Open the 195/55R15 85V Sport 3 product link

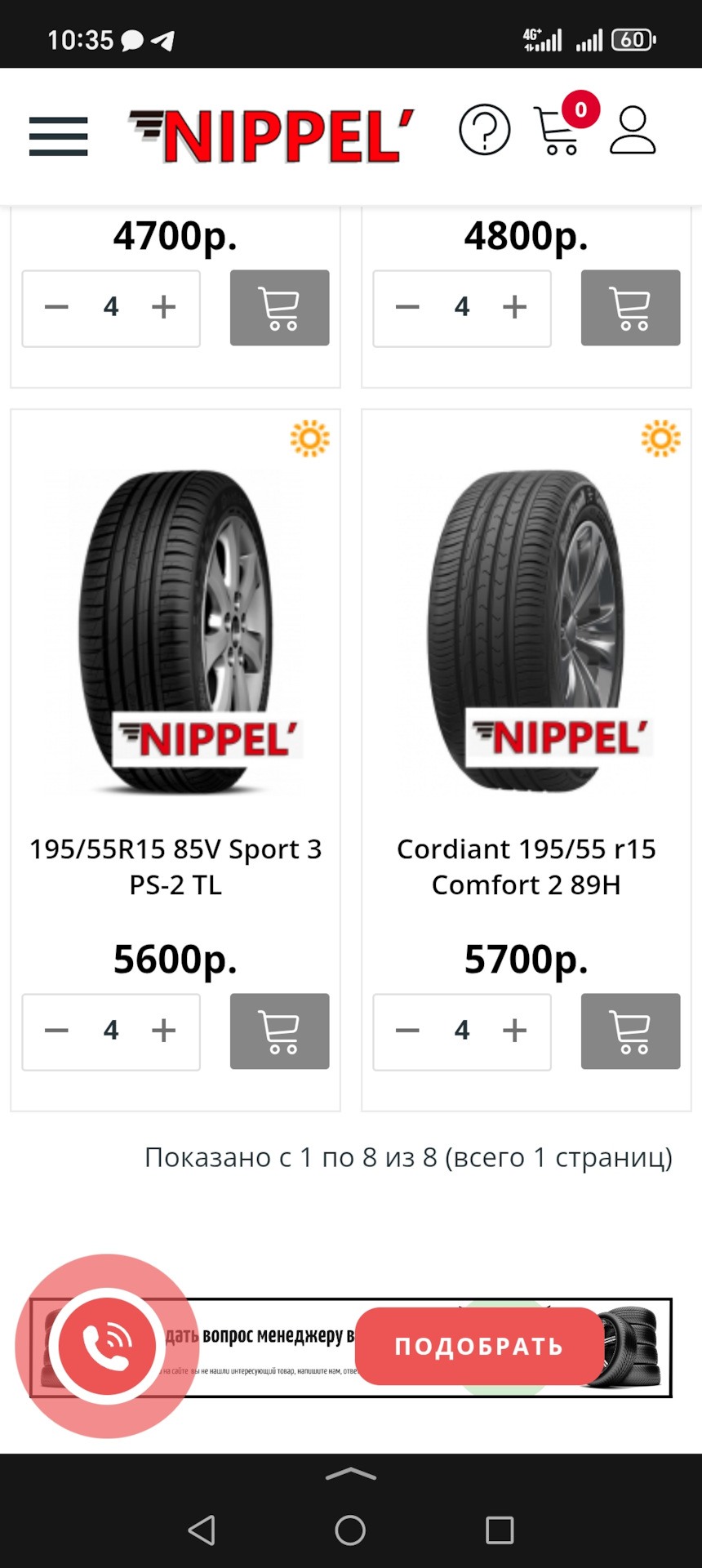click(x=175, y=866)
